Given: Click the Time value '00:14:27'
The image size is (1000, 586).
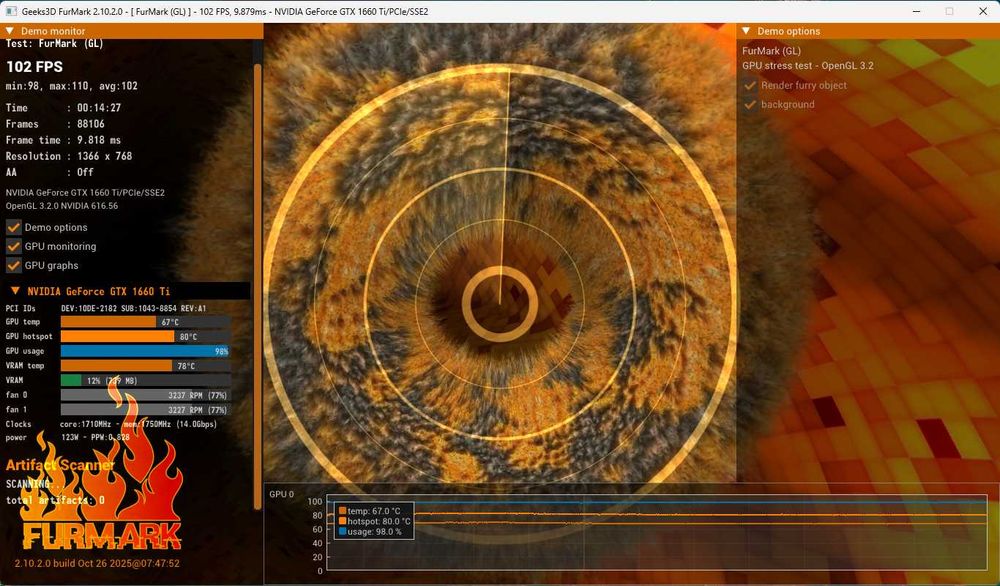Looking at the screenshot, I should (x=99, y=108).
